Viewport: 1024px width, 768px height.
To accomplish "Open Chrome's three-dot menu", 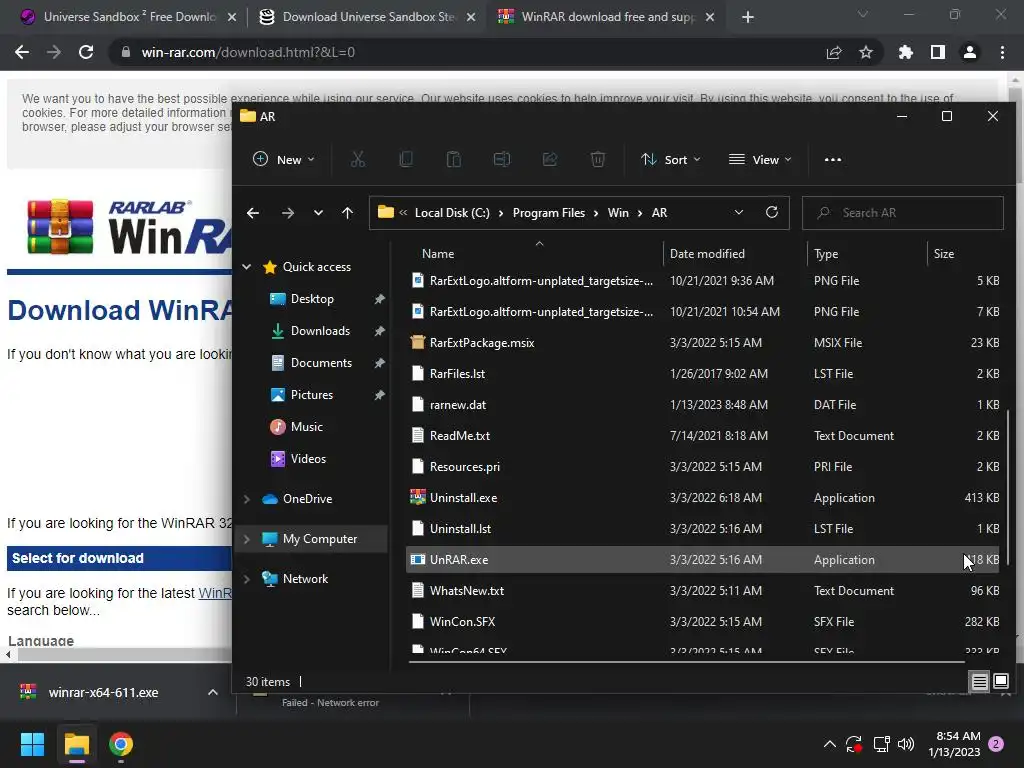I will pyautogui.click(x=1002, y=52).
